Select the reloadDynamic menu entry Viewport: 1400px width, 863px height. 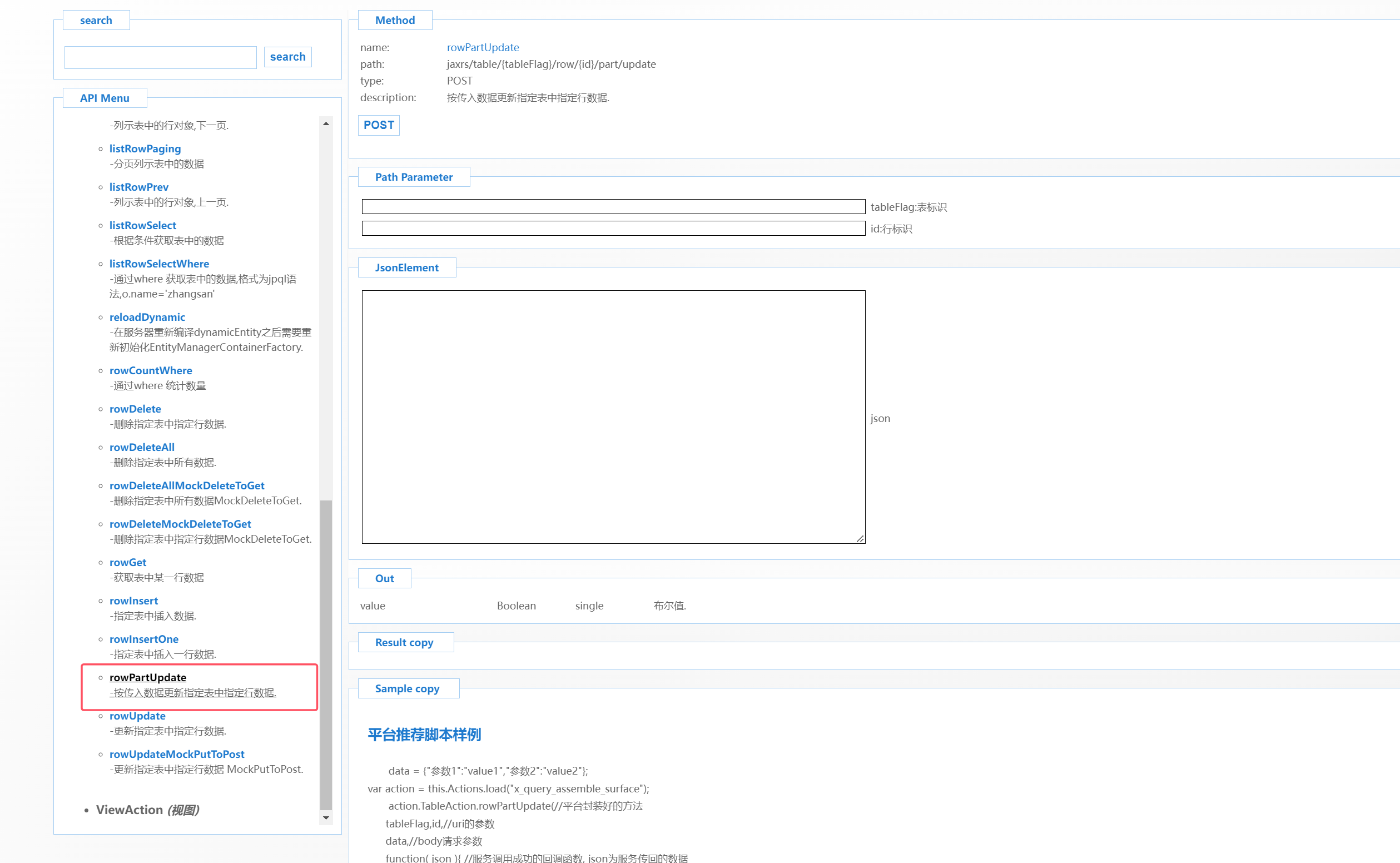pyautogui.click(x=147, y=317)
